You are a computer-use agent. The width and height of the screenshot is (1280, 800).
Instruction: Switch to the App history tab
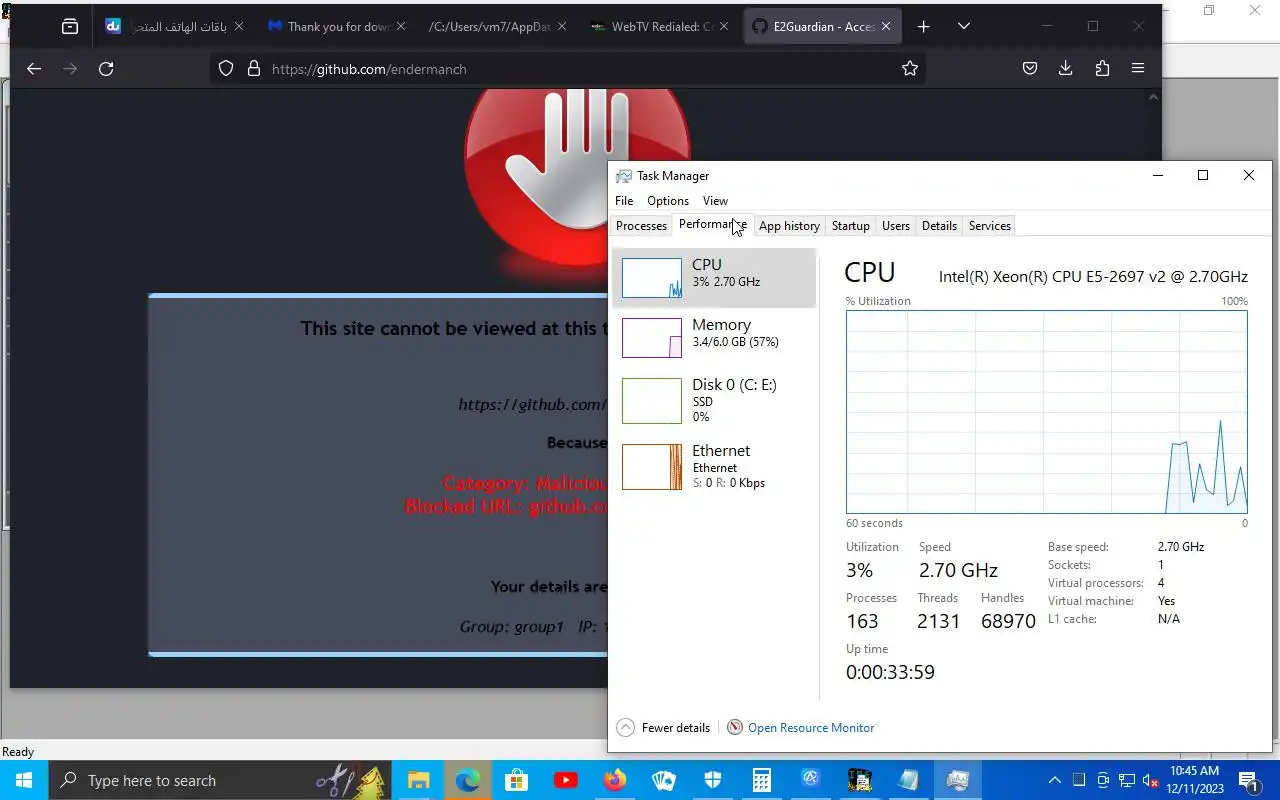point(789,226)
